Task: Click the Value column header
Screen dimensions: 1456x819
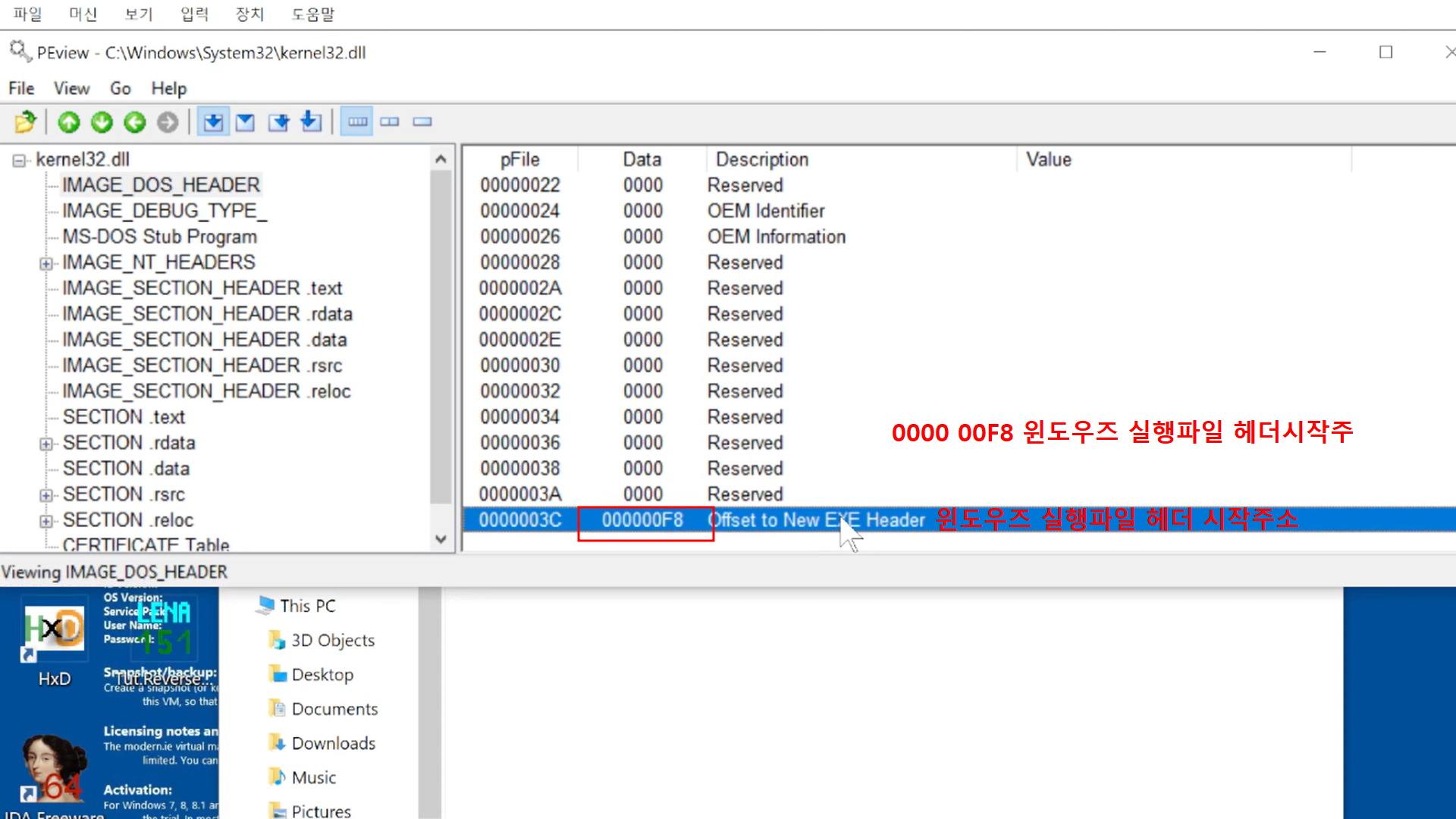Action: coord(1184,159)
